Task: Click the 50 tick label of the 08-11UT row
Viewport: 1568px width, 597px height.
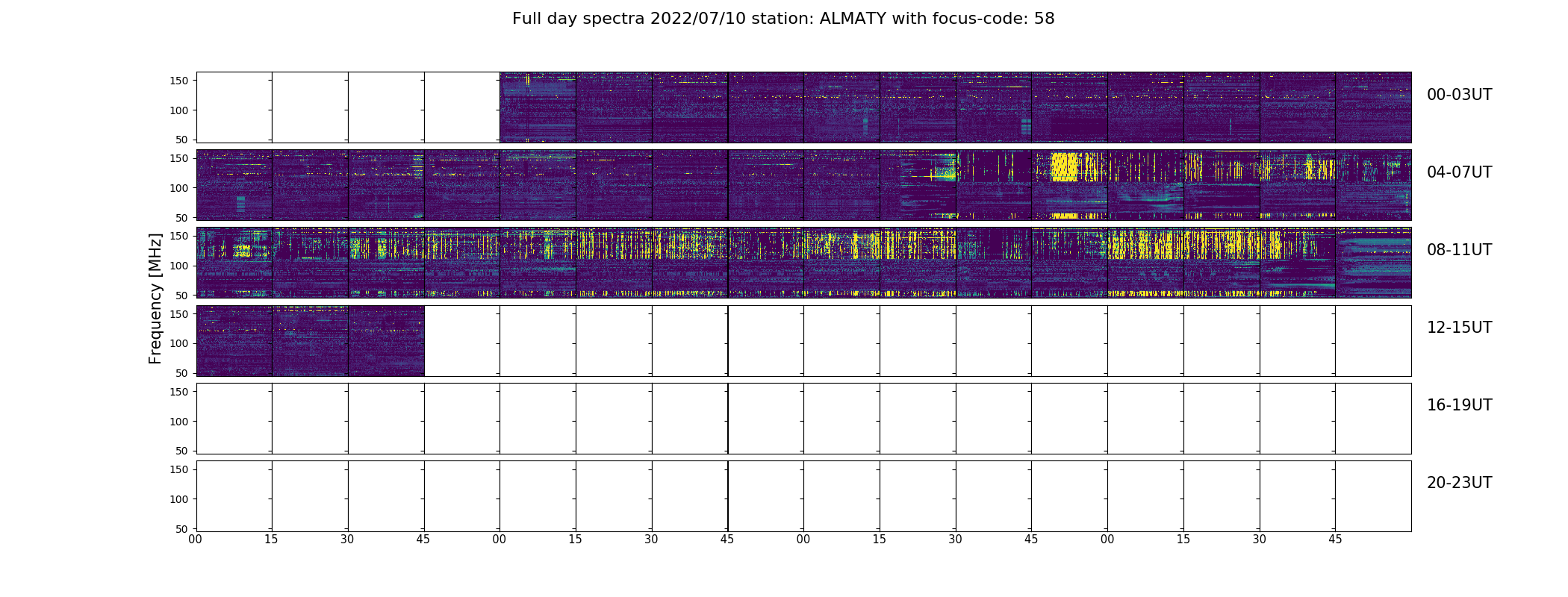Action: 183,295
